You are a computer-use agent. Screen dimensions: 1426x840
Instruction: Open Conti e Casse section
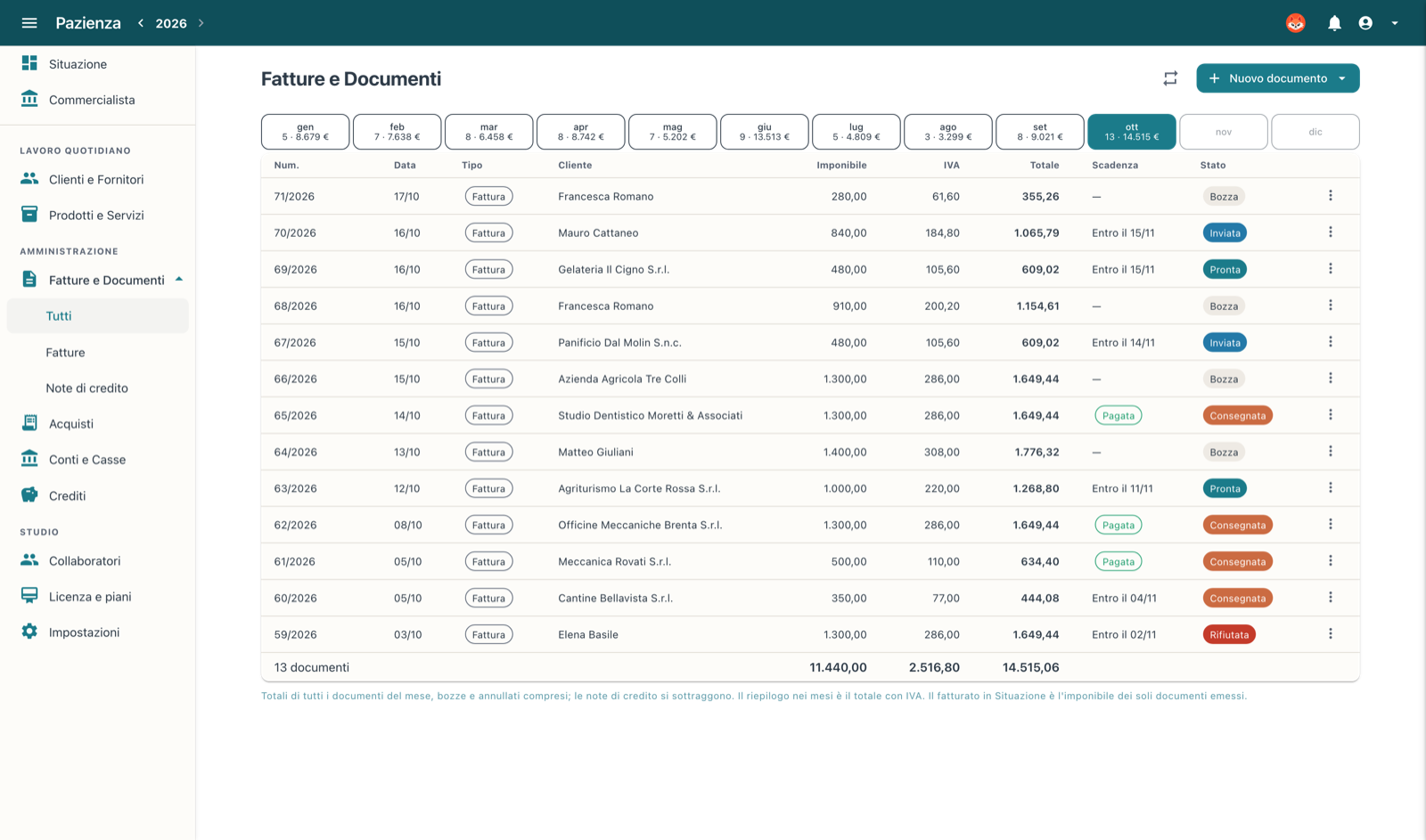tap(98, 460)
